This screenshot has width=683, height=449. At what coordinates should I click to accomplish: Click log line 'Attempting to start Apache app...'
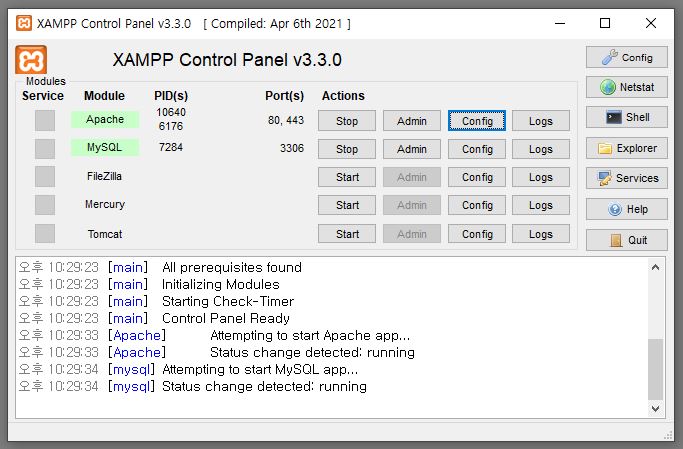pyautogui.click(x=310, y=335)
